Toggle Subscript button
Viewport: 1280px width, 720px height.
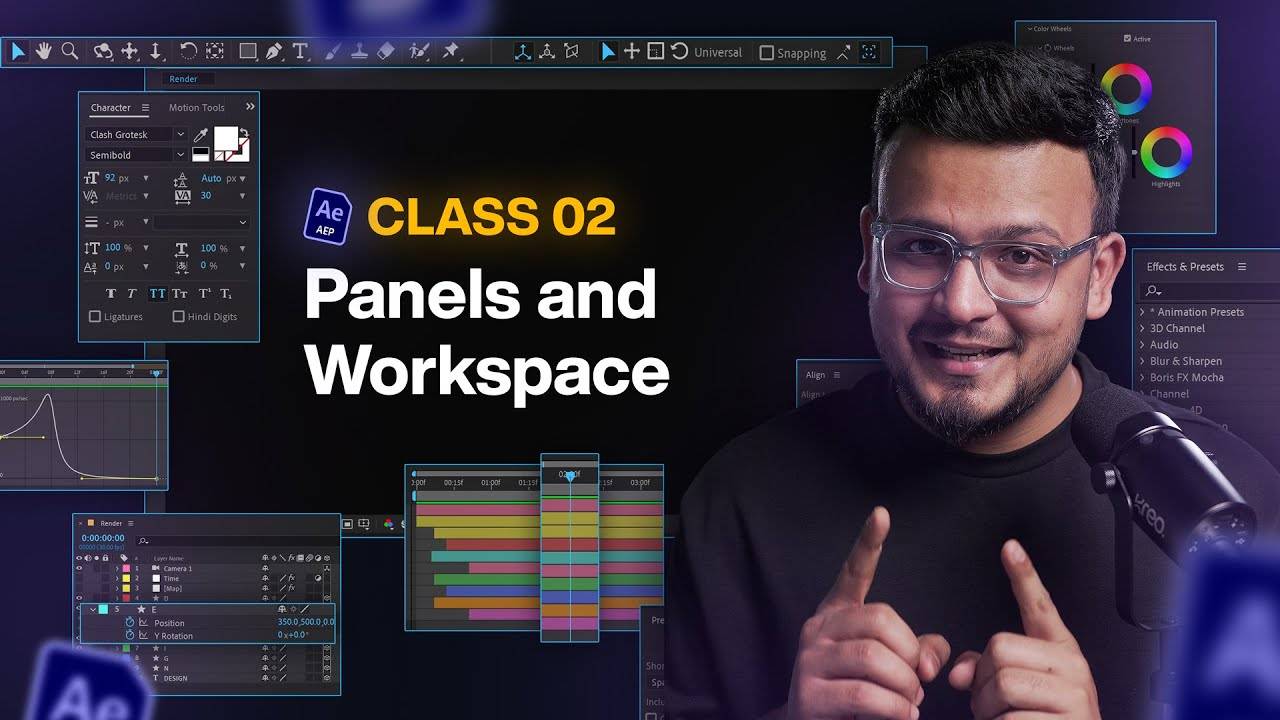[226, 293]
